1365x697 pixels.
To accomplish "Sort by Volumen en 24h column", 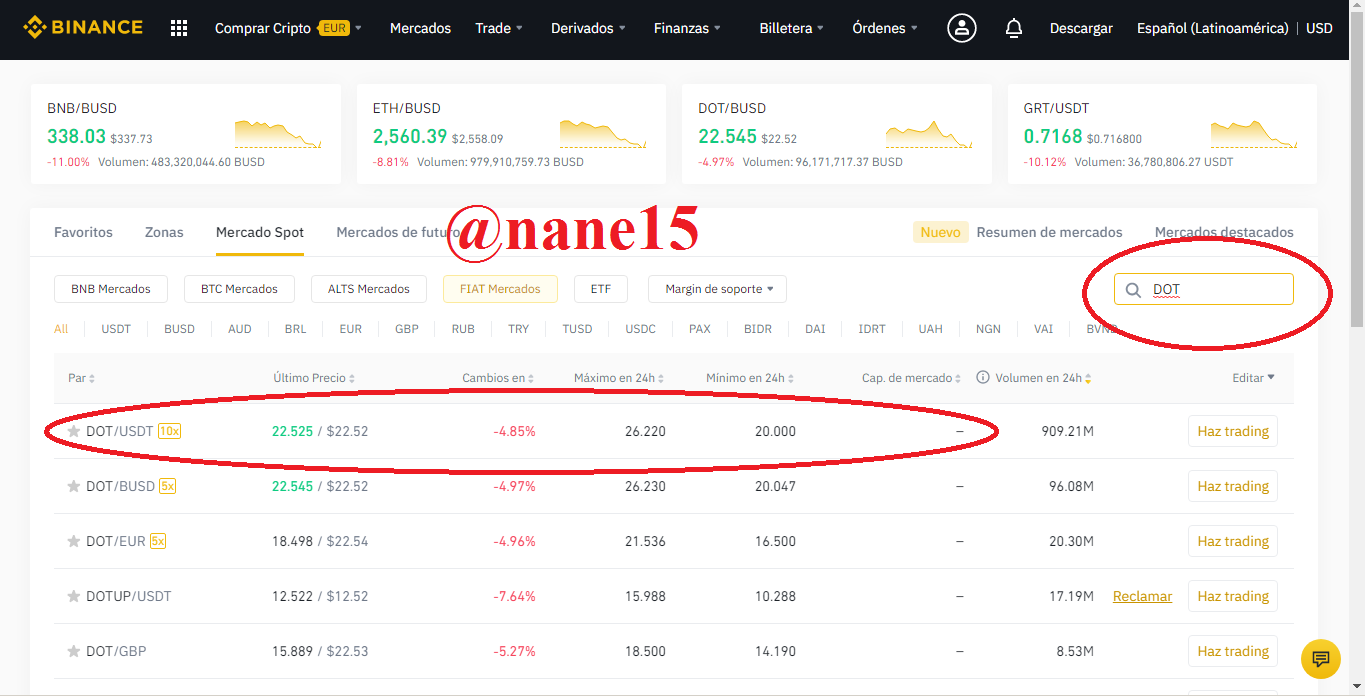I will 1044,378.
